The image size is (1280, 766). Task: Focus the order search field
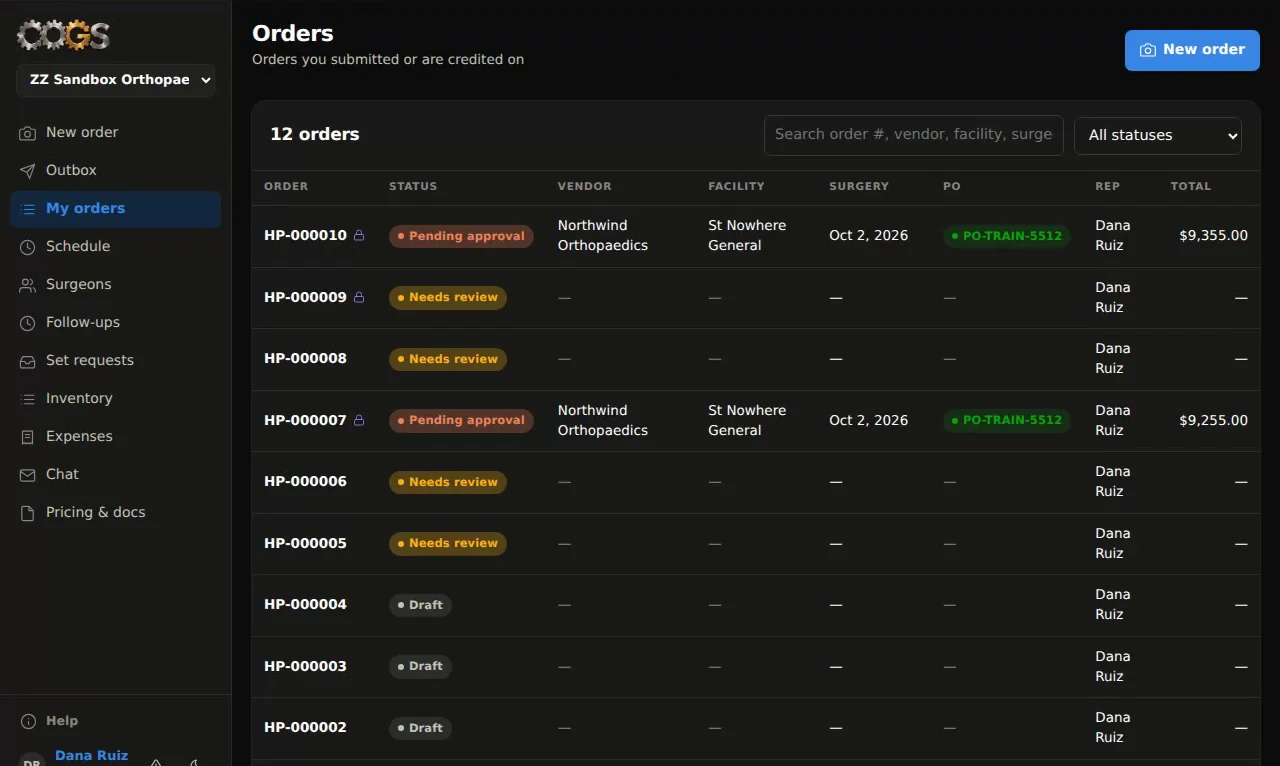click(x=914, y=135)
